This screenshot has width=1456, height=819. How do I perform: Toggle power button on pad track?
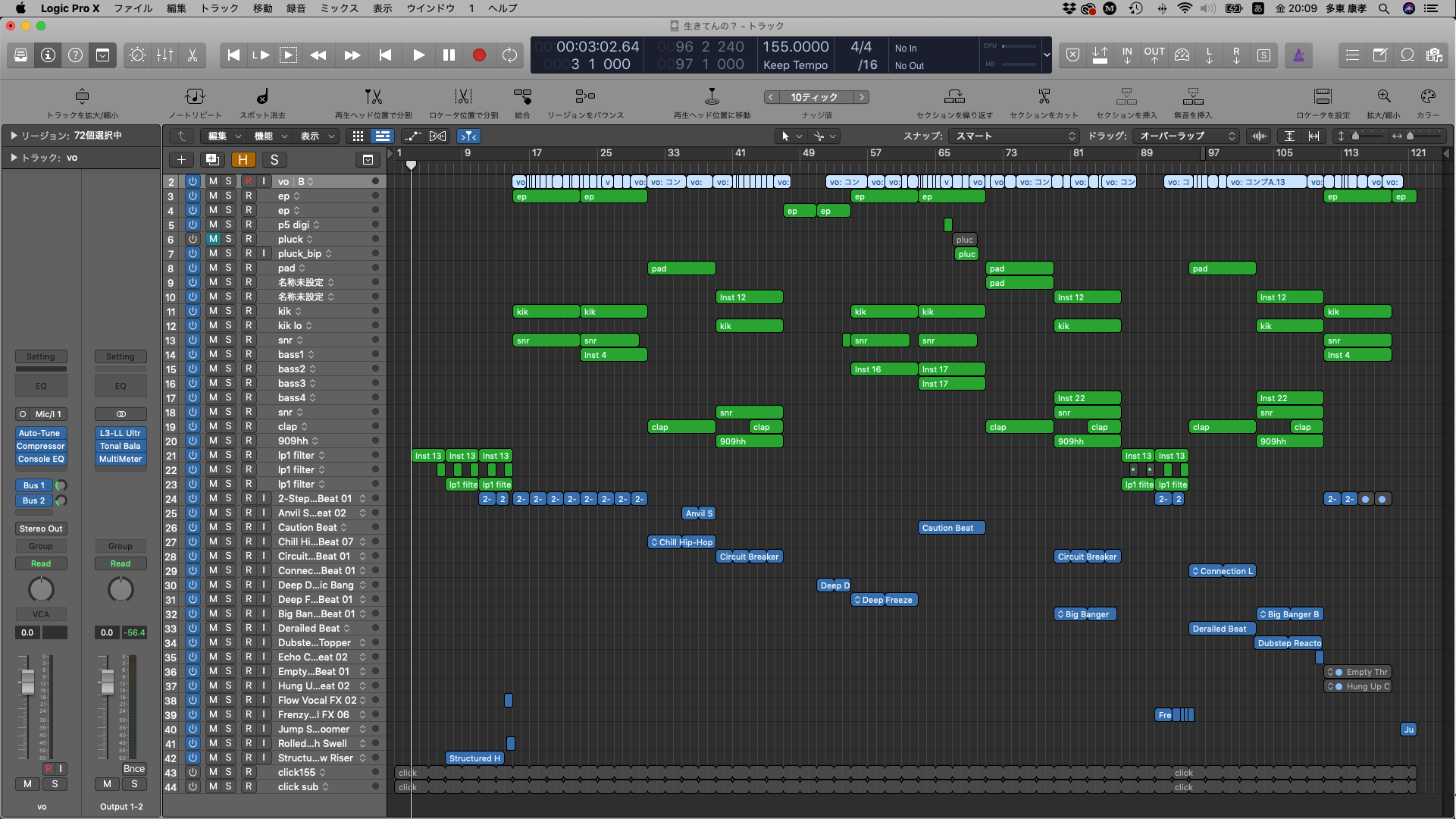click(x=193, y=268)
